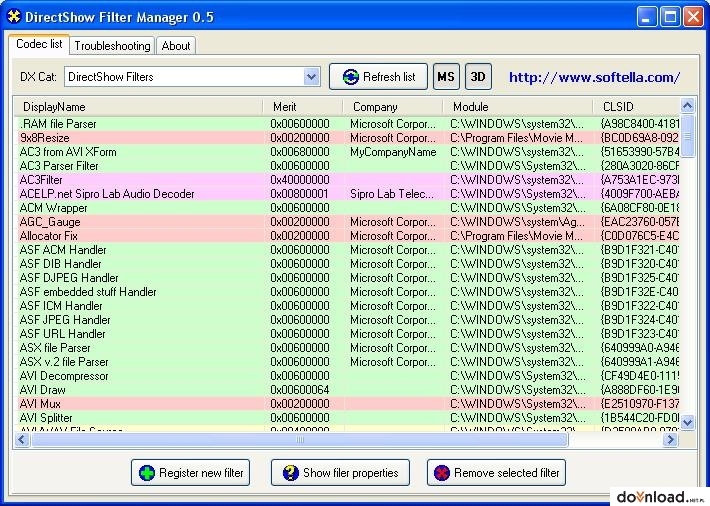This screenshot has width=710, height=506.
Task: Select the AVI Mux row
Action: [x=347, y=404]
